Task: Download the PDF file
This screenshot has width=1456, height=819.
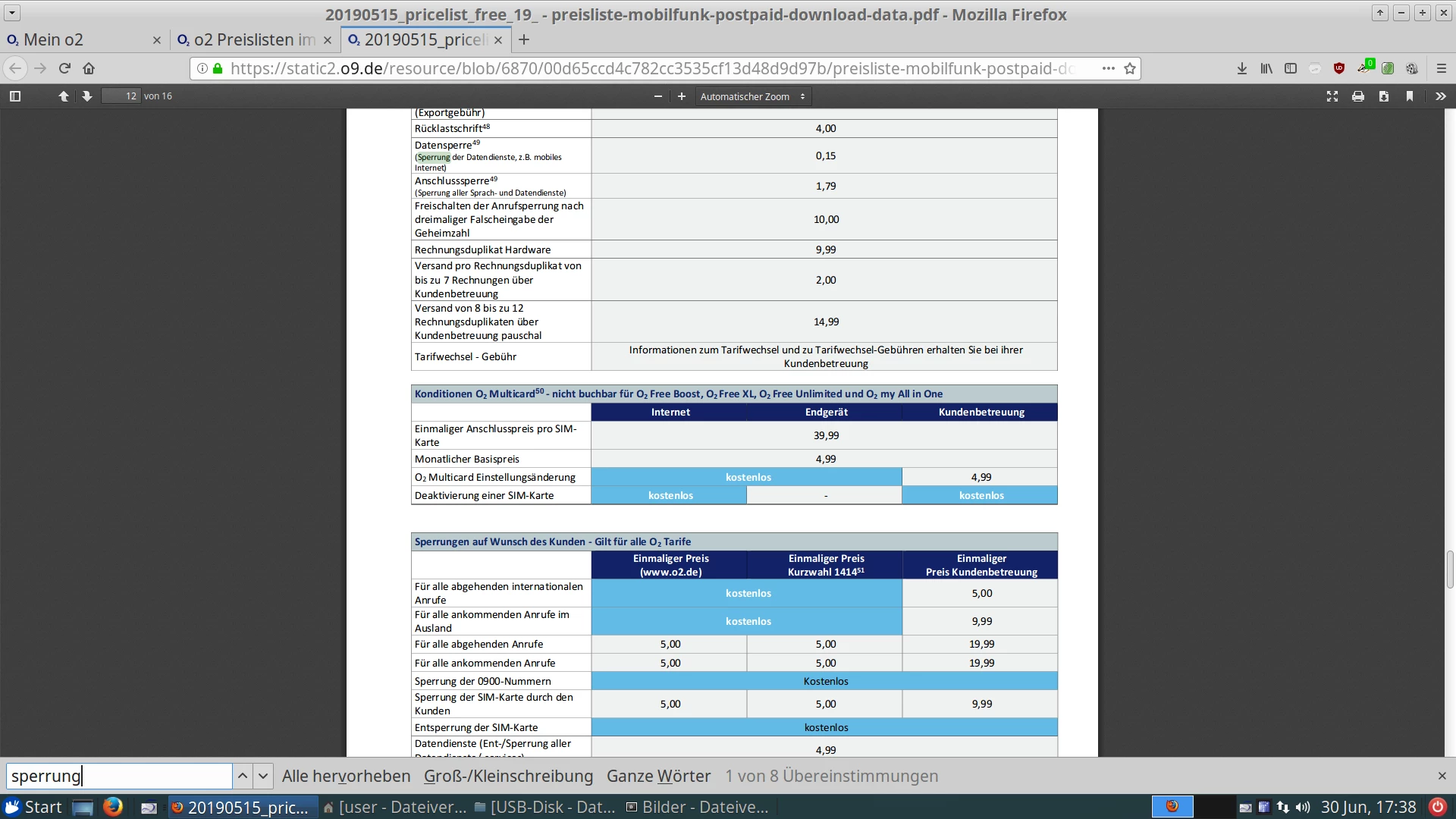Action: click(x=1384, y=96)
